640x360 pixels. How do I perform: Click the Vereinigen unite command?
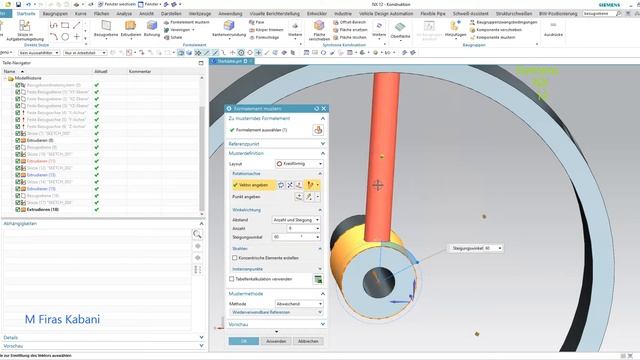click(x=179, y=30)
